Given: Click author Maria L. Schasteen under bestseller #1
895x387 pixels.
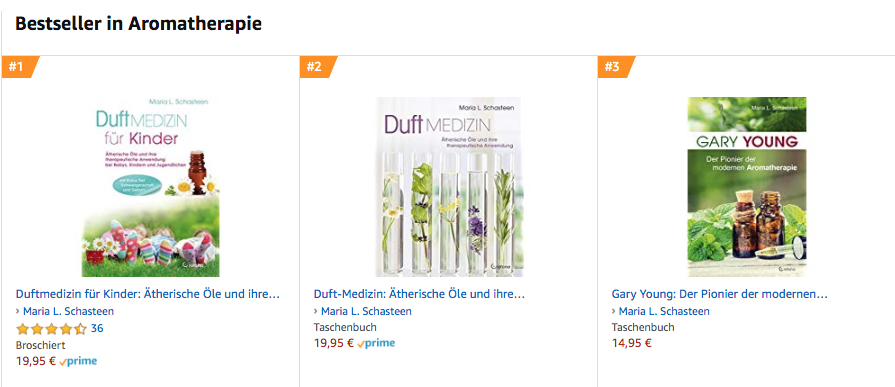Looking at the screenshot, I should pyautogui.click(x=68, y=311).
